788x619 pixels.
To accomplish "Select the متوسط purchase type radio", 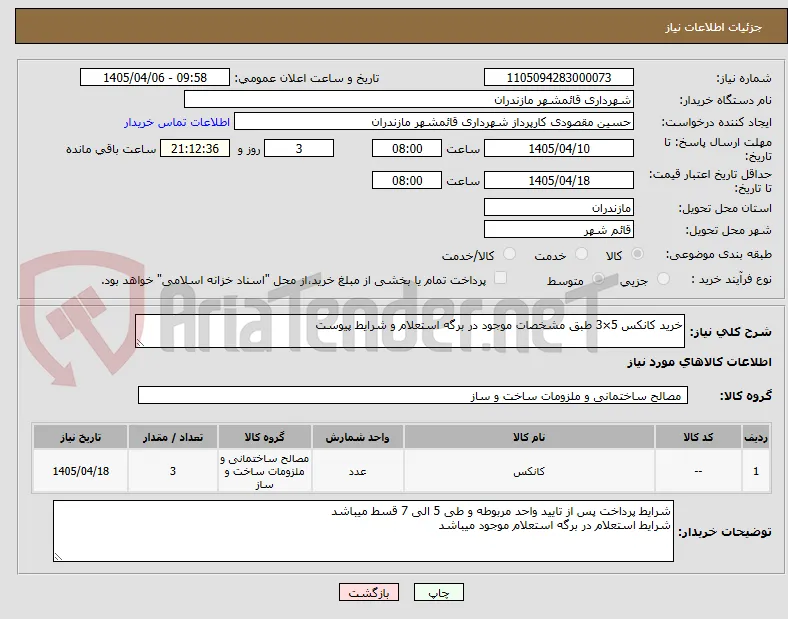I will [598, 279].
